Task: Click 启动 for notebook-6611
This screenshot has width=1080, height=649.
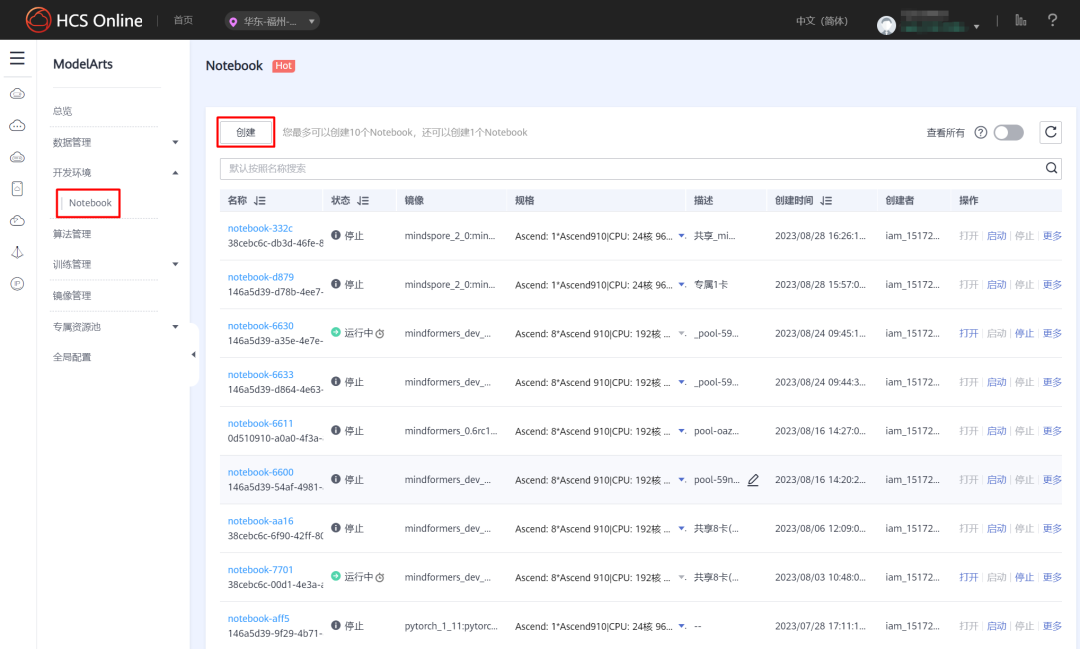Action: (996, 431)
